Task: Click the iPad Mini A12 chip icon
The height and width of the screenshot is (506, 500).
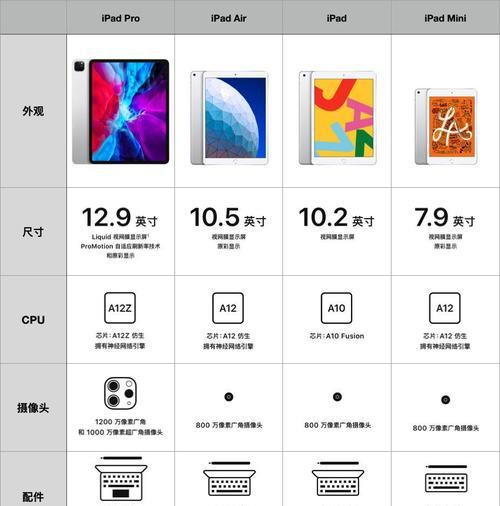Action: click(445, 308)
